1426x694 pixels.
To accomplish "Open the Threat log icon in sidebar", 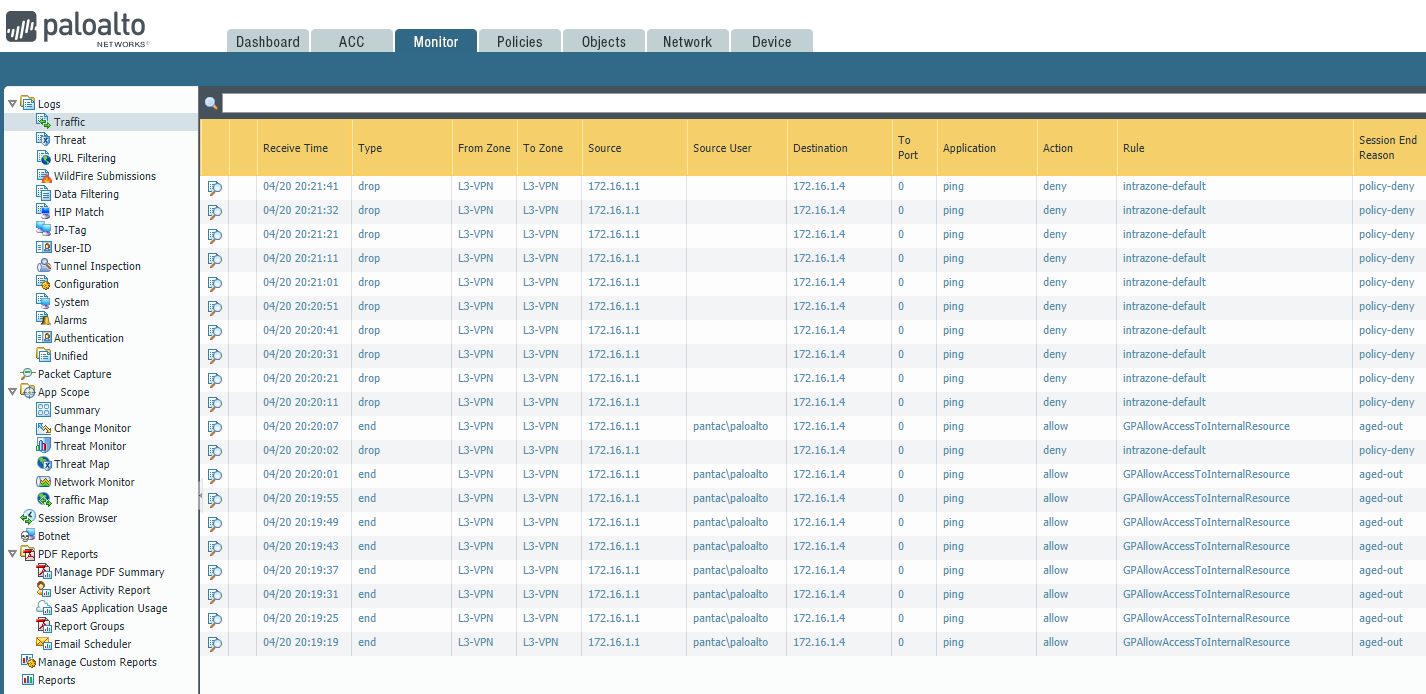I will tap(43, 140).
